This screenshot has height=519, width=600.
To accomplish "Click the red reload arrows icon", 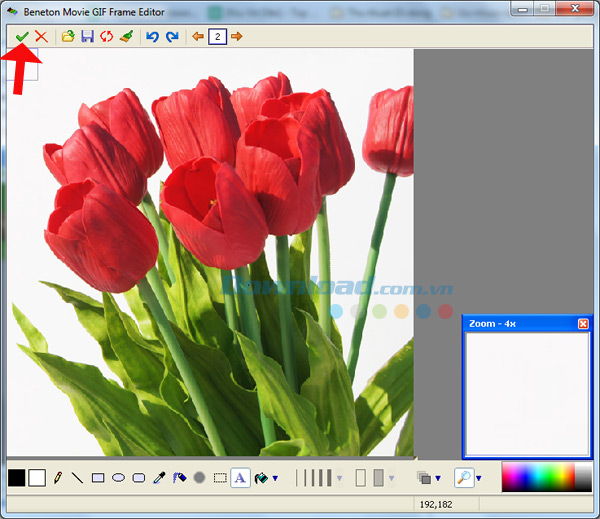I will click(106, 37).
